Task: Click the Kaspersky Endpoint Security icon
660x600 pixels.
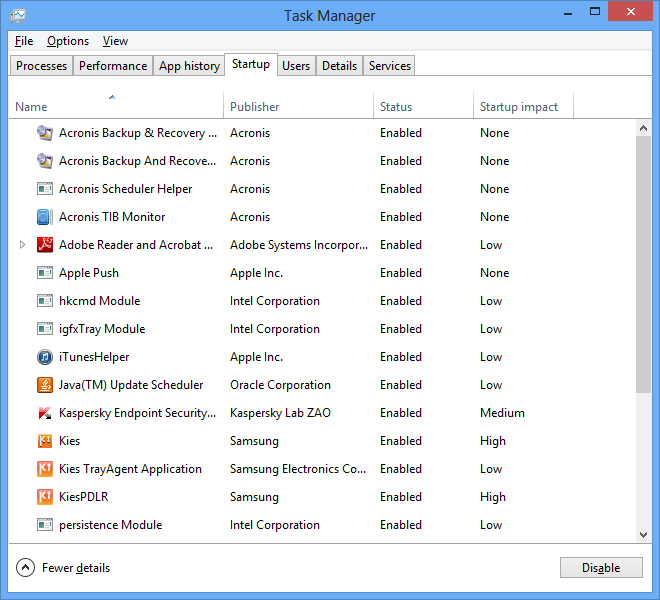Action: (x=44, y=413)
